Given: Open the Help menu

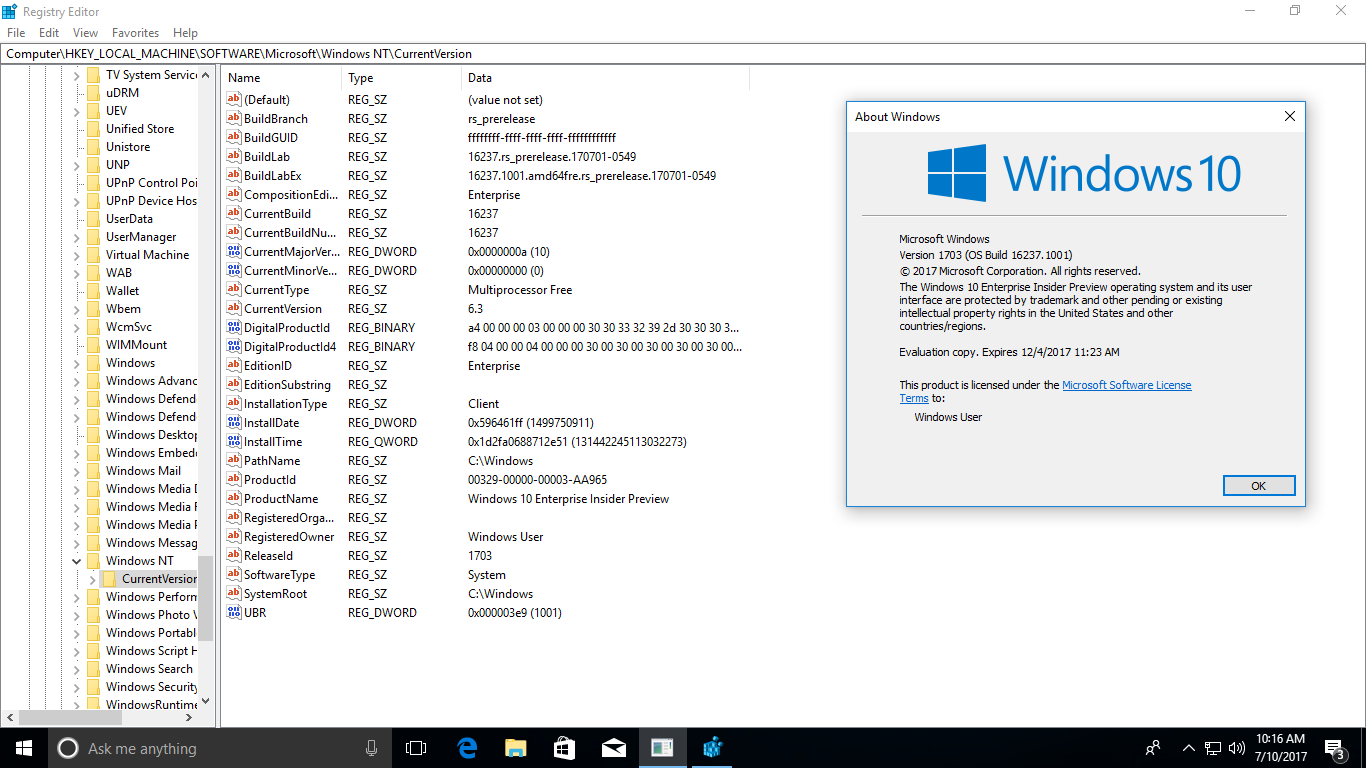Looking at the screenshot, I should 185,33.
